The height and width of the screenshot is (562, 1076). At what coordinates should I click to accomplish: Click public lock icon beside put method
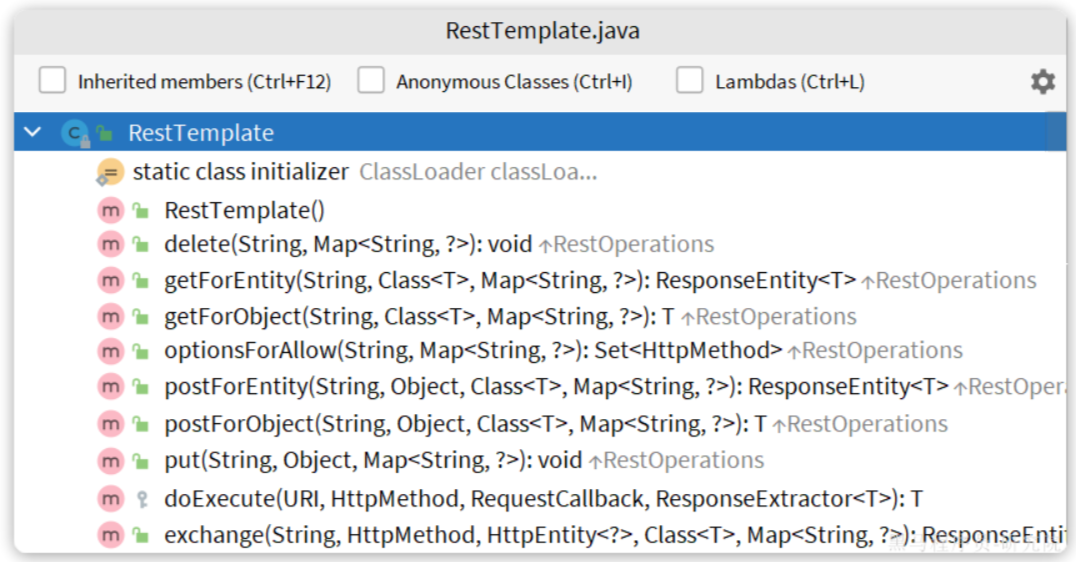(141, 460)
